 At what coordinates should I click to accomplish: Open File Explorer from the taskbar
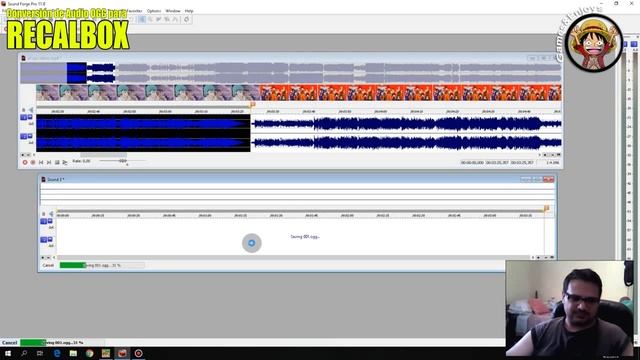point(73,353)
